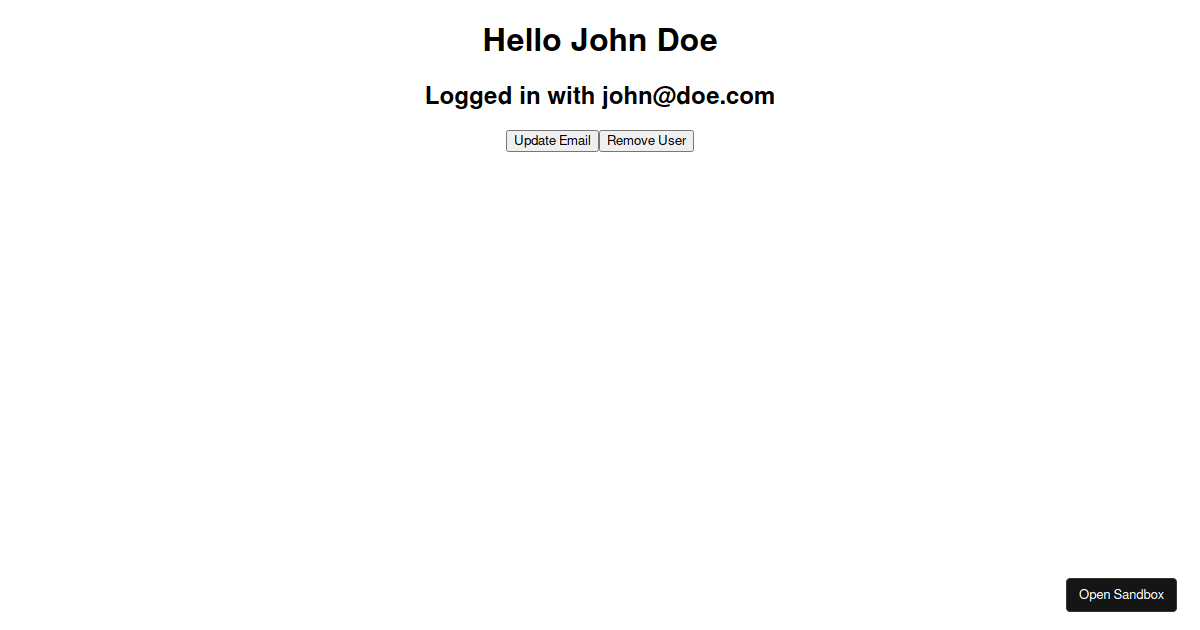Screen dimensions: 1200x630
Task: Delete the current user with Remove User
Action: coord(646,141)
